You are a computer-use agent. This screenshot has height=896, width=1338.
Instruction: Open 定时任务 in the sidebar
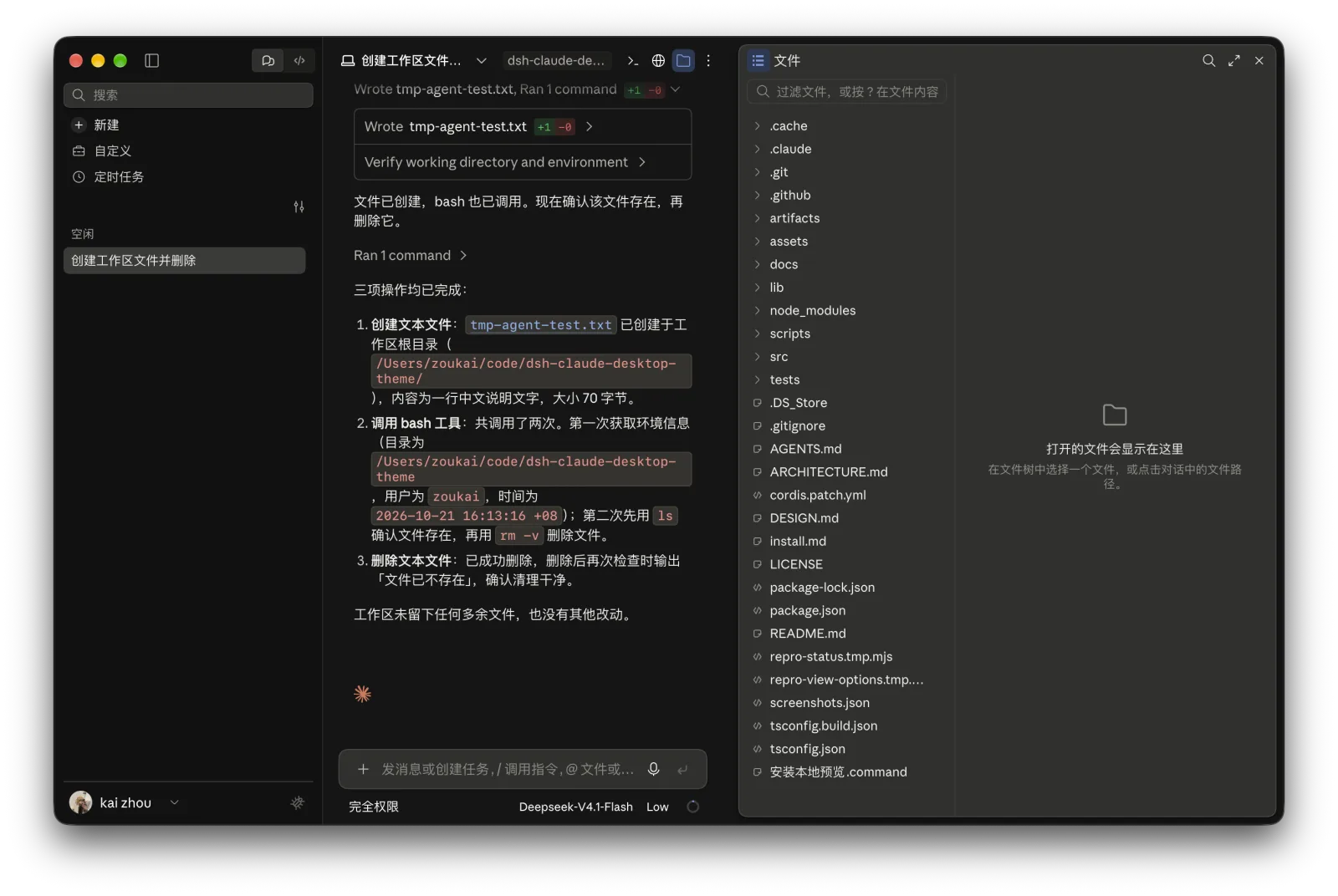188,176
